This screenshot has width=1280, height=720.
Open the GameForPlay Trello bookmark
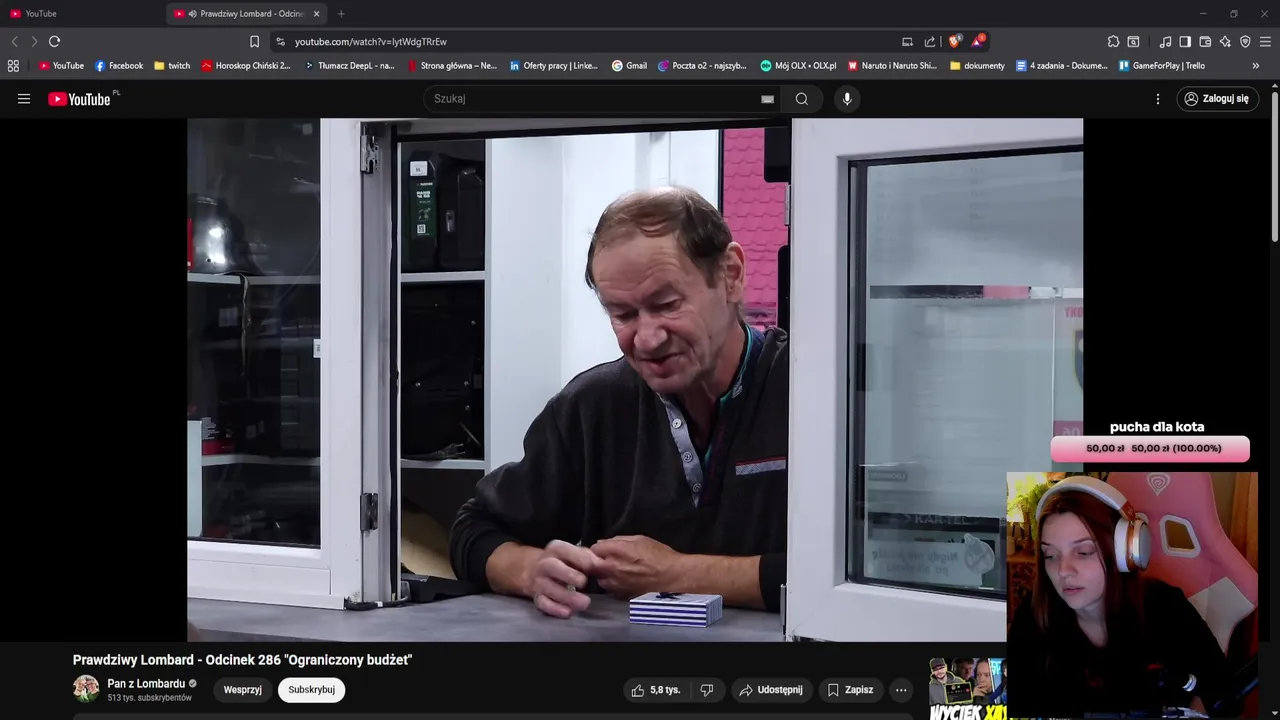[x=1162, y=66]
